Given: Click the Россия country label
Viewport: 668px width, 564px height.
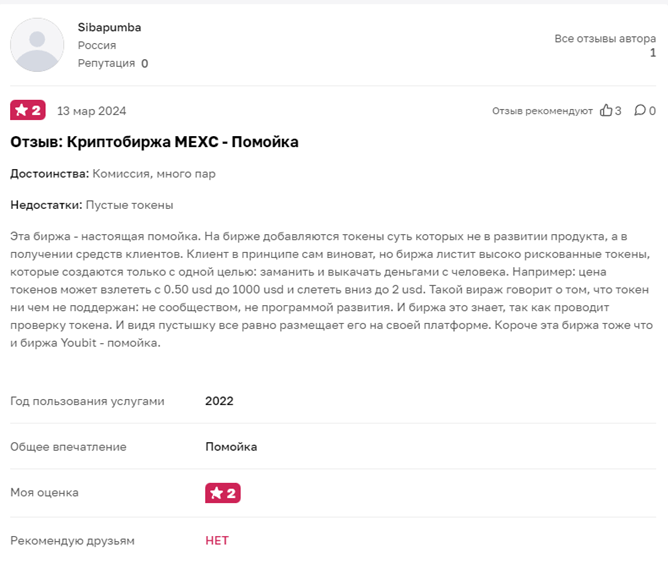Looking at the screenshot, I should (x=97, y=45).
